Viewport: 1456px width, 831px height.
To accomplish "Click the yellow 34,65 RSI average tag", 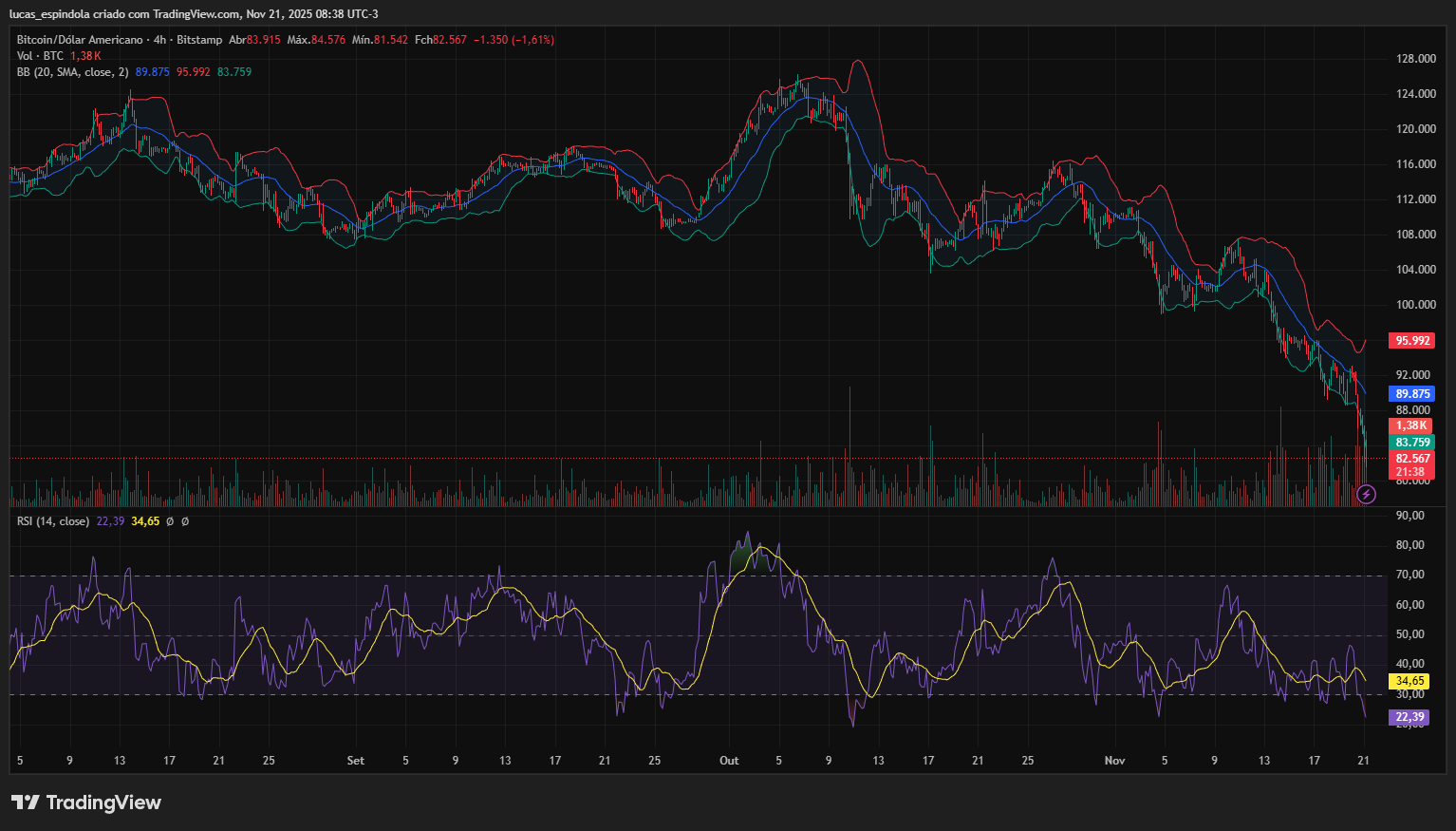I will (1409, 681).
